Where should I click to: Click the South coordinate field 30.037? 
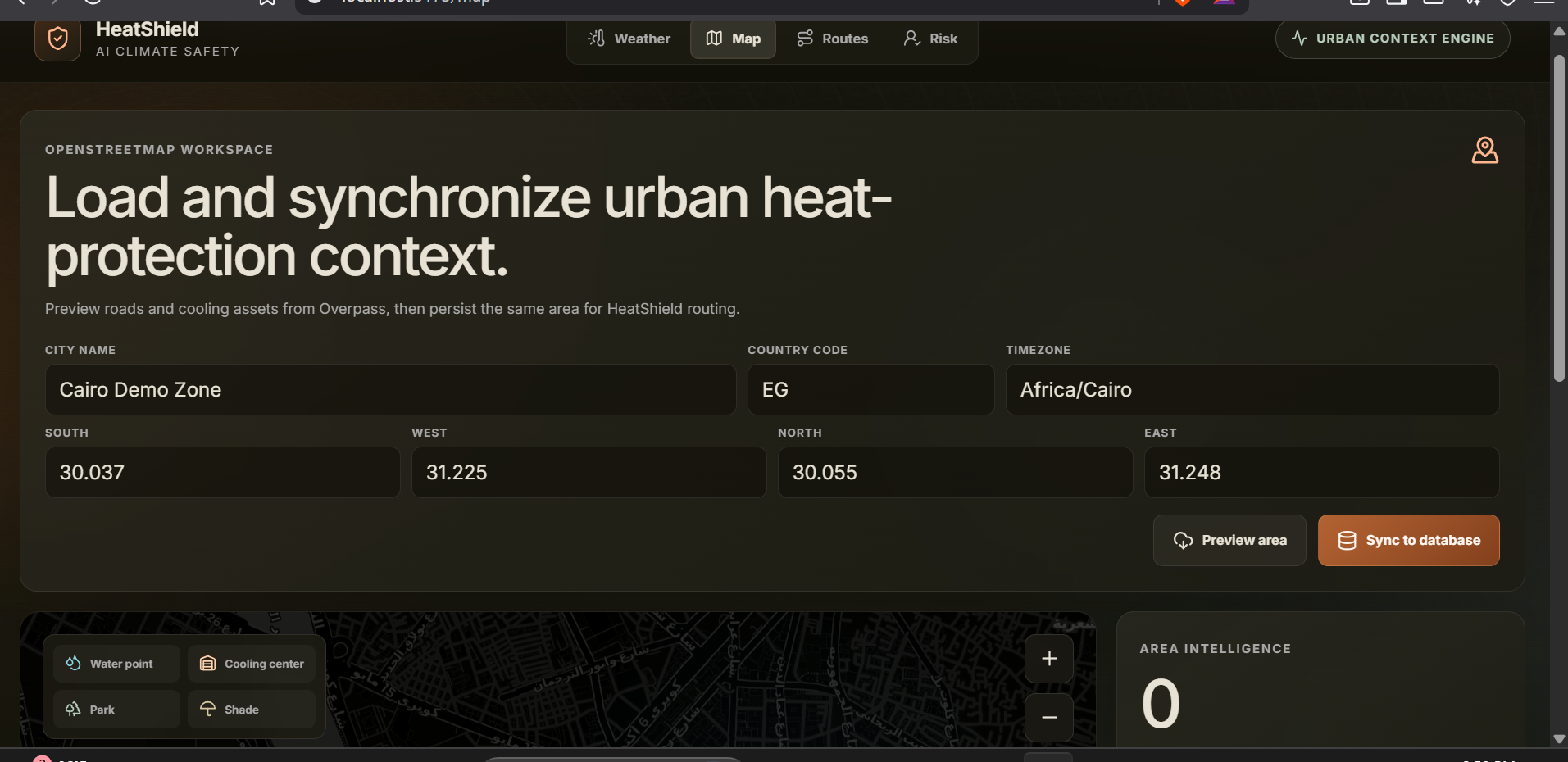point(222,472)
